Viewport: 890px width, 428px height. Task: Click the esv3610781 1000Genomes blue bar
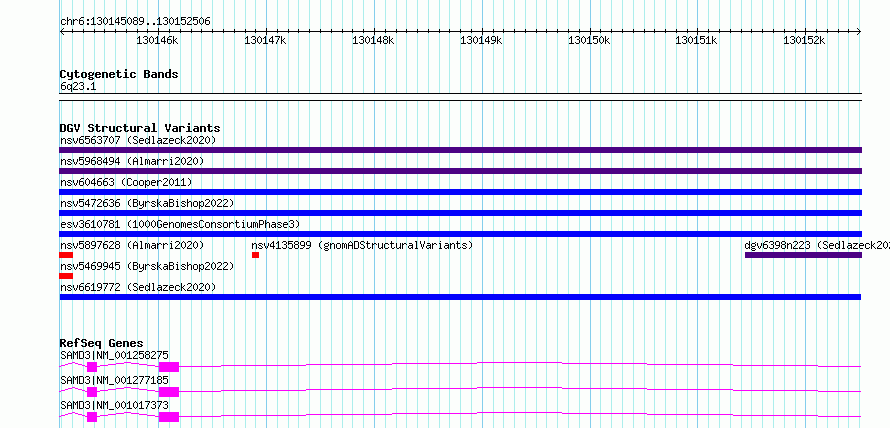click(x=460, y=234)
